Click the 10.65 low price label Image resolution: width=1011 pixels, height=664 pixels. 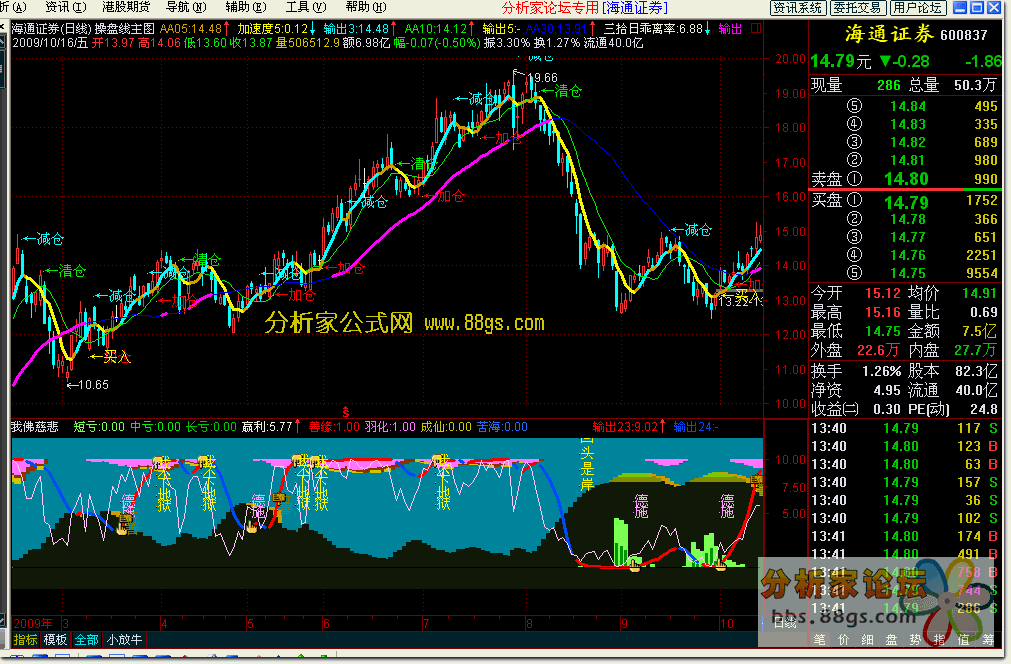coord(93,385)
